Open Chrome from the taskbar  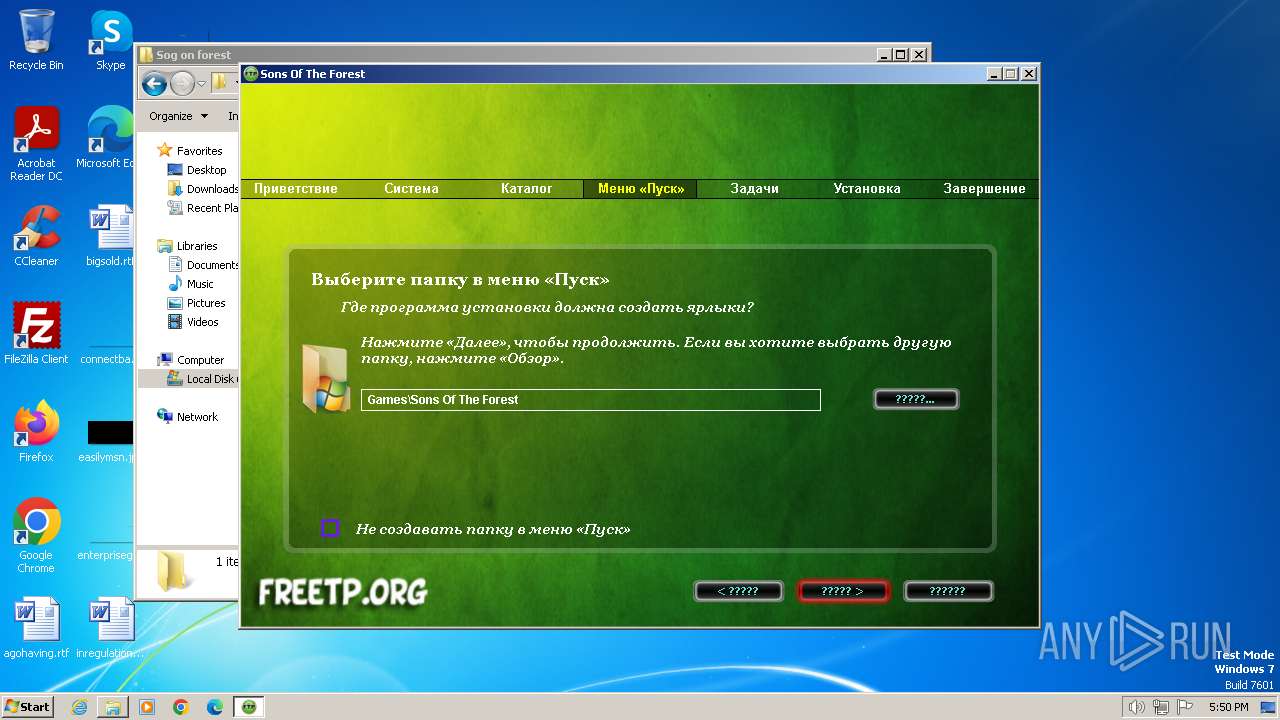(x=181, y=707)
